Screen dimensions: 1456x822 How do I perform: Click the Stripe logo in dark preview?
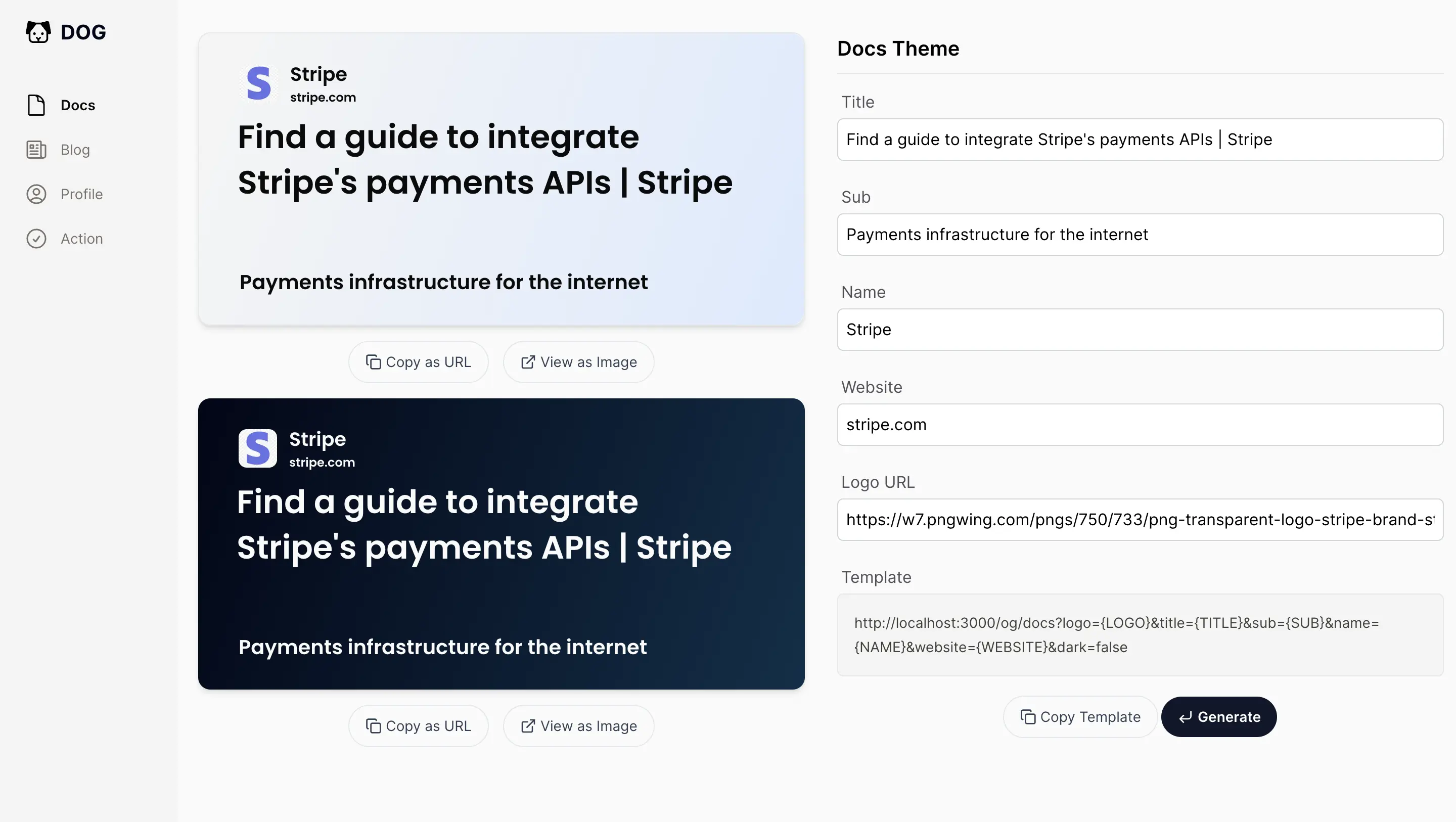pyautogui.click(x=258, y=448)
